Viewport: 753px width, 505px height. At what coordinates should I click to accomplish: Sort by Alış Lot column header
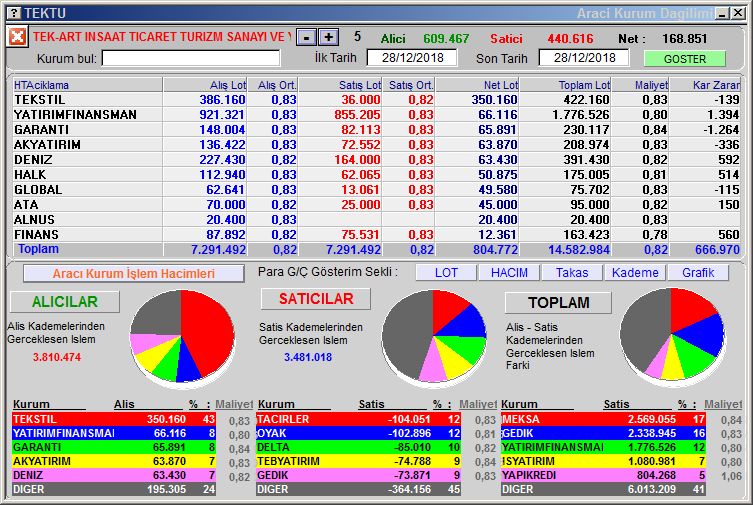(205, 85)
